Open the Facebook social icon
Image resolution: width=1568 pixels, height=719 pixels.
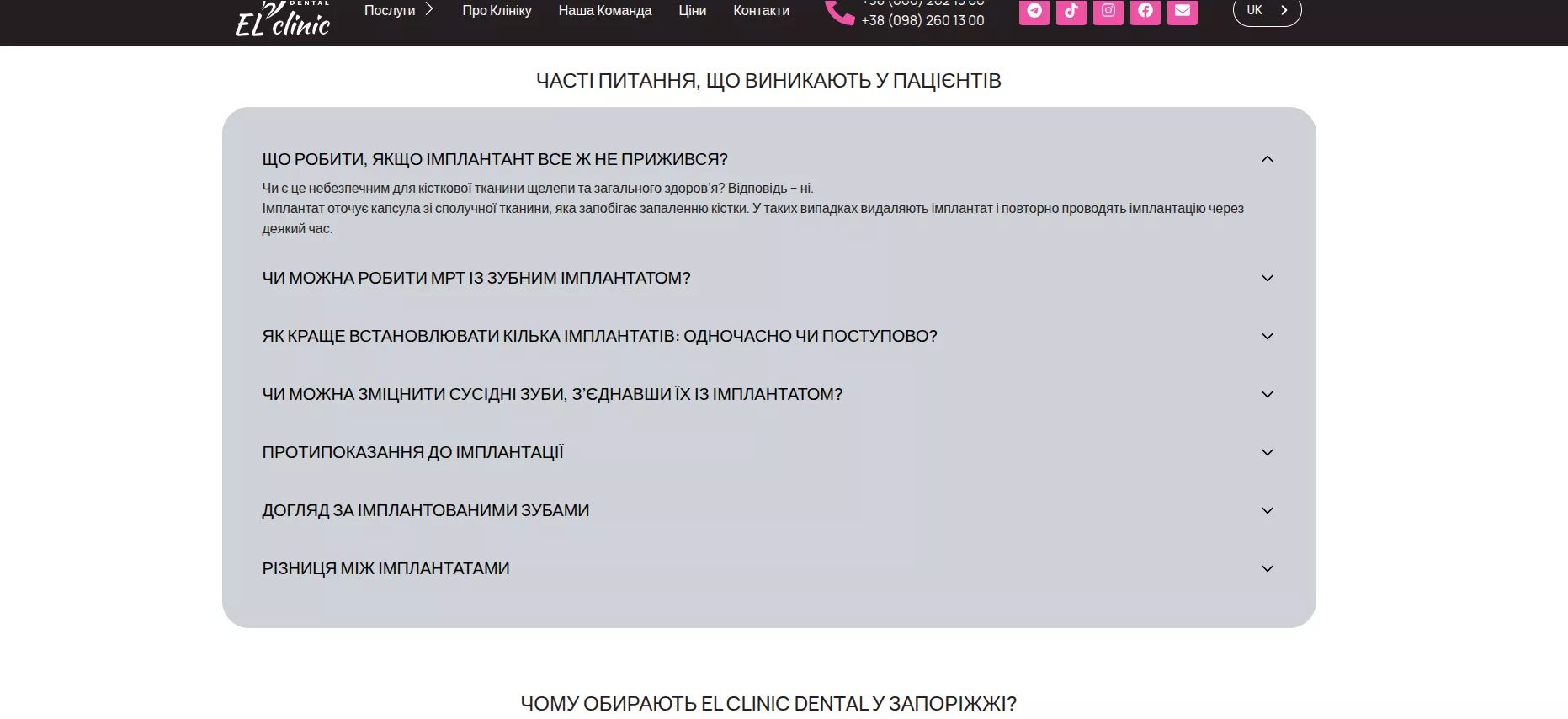click(1145, 11)
